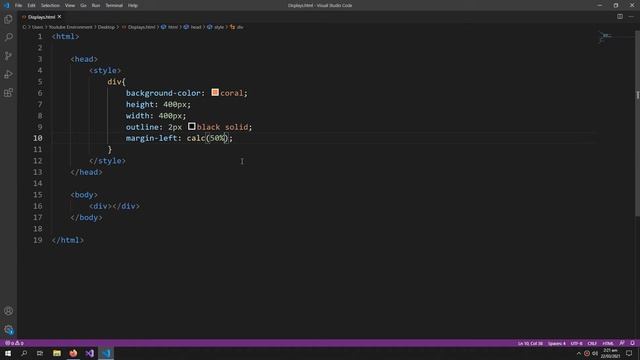Open the Extensions view

(x=8, y=93)
